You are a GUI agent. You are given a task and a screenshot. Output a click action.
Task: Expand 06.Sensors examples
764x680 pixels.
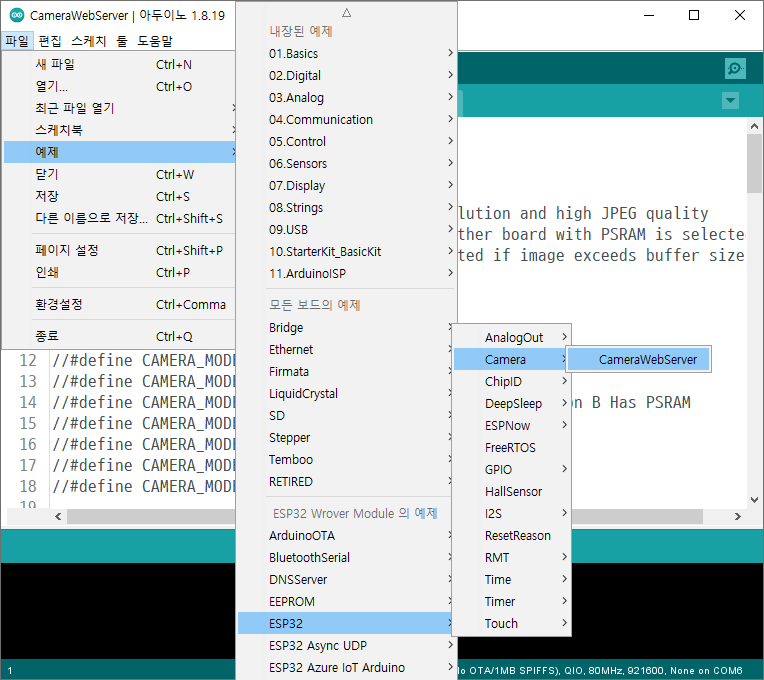(x=347, y=163)
